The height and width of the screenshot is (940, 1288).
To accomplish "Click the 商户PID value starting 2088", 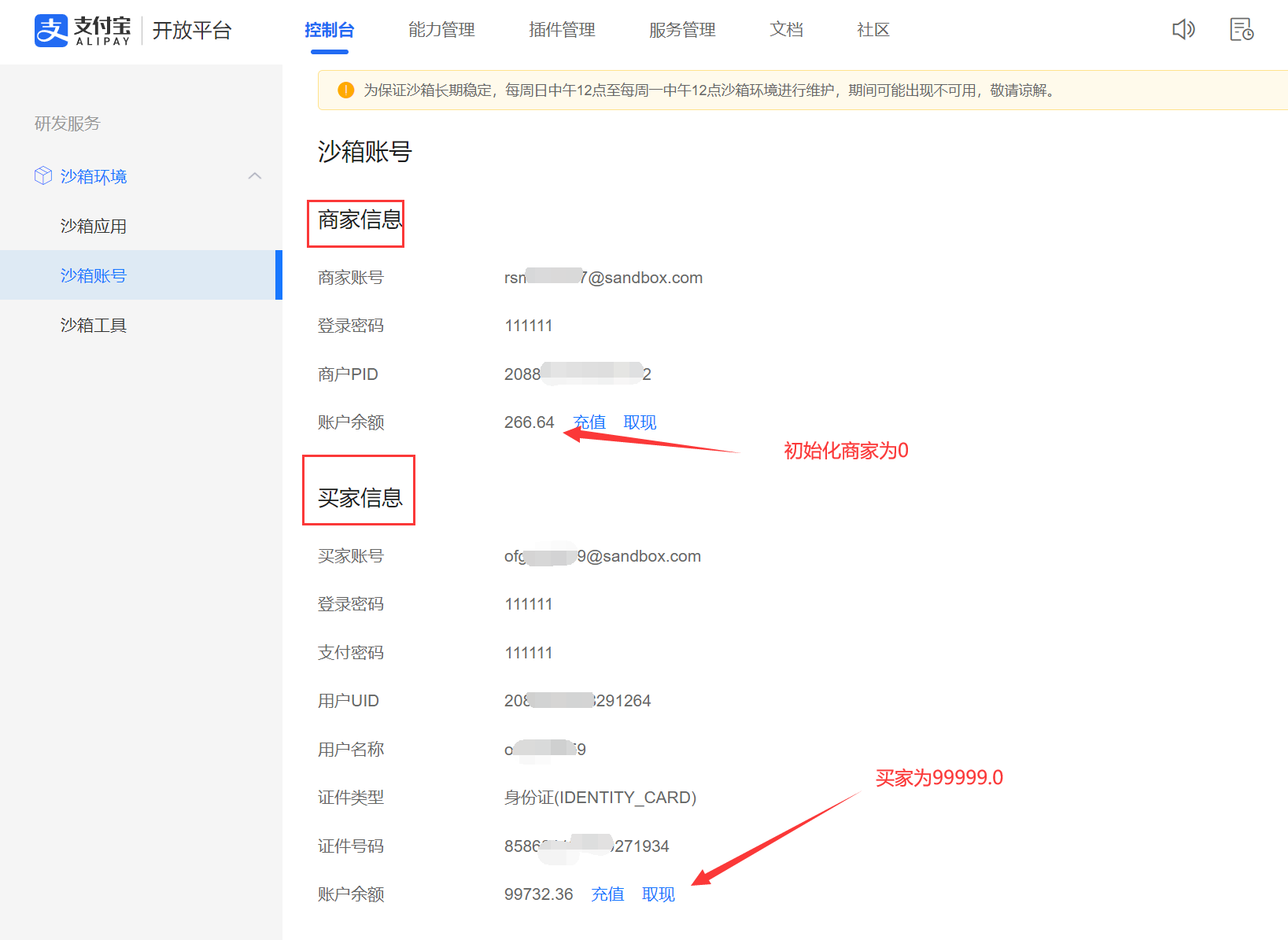I will coord(578,374).
